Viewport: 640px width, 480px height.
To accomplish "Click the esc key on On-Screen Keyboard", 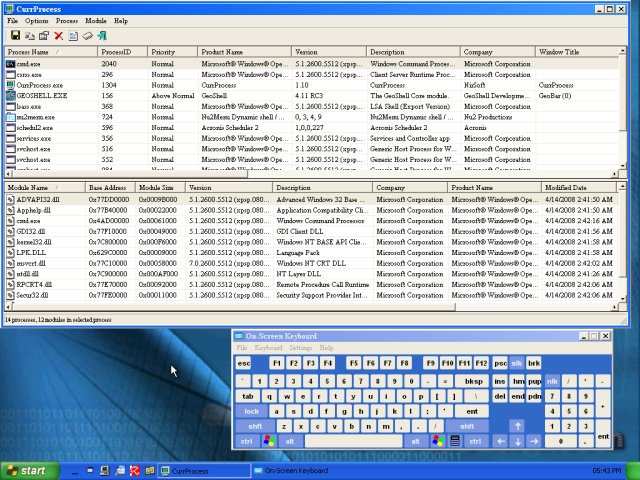I will pos(244,363).
